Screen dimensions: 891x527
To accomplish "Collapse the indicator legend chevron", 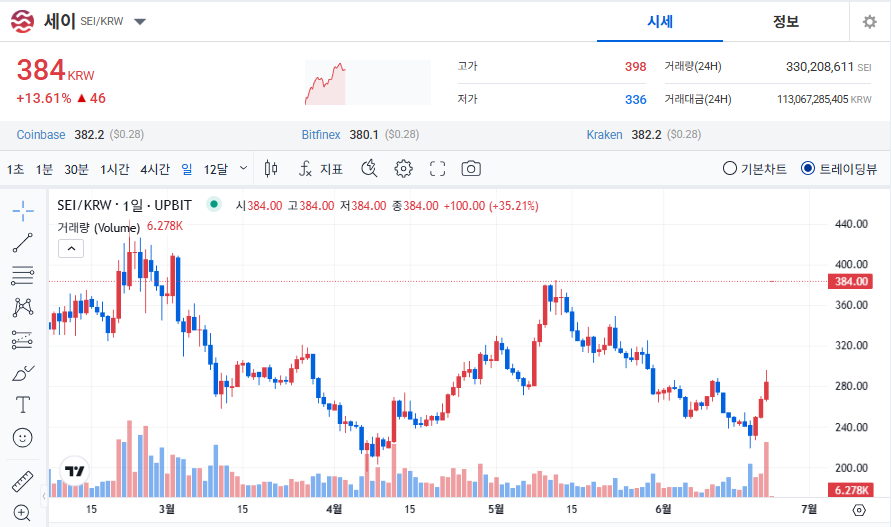I will [71, 248].
